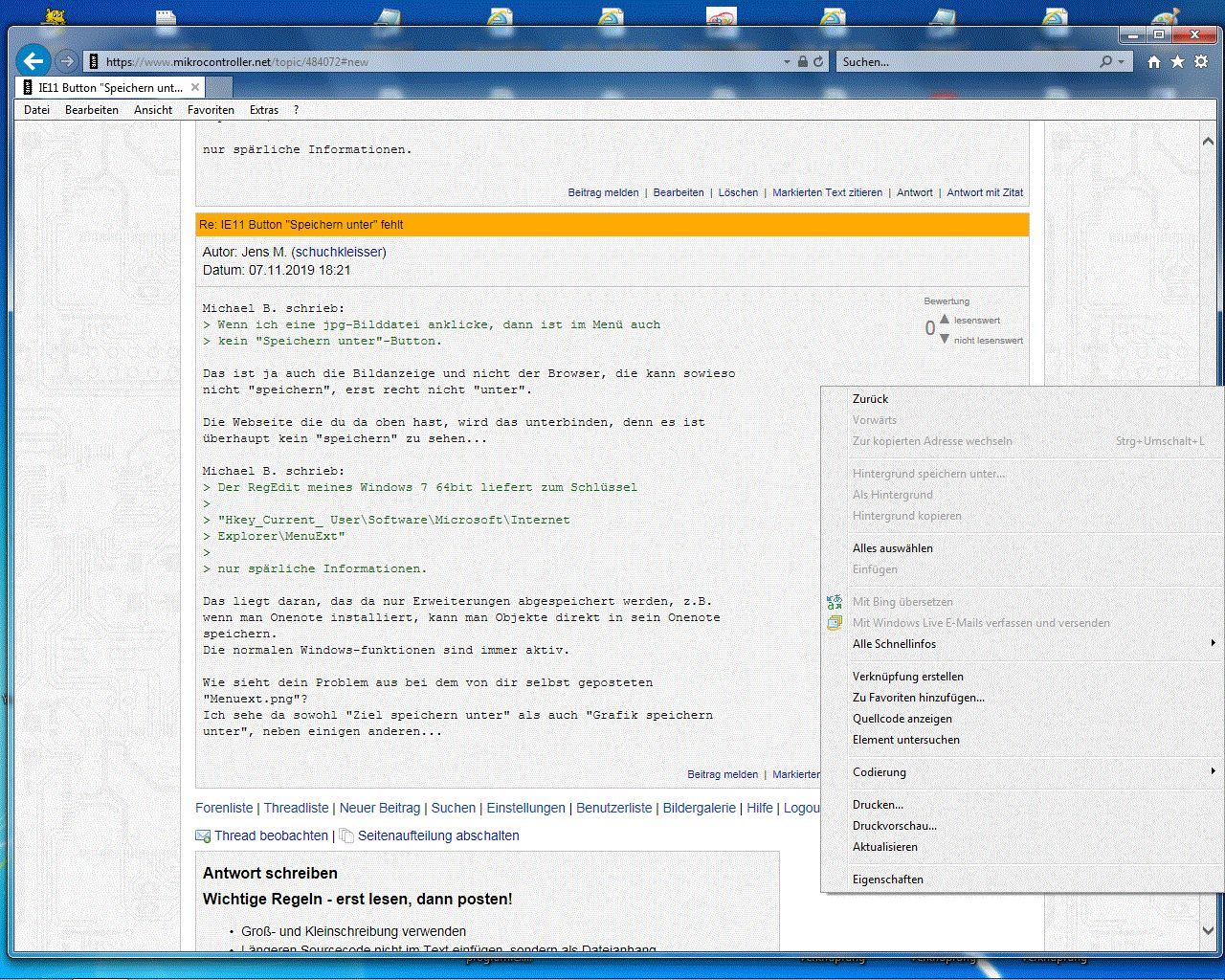This screenshot has height=980, width=1225.
Task: Choose Quellcode anzeigen from context menu
Action: point(902,719)
